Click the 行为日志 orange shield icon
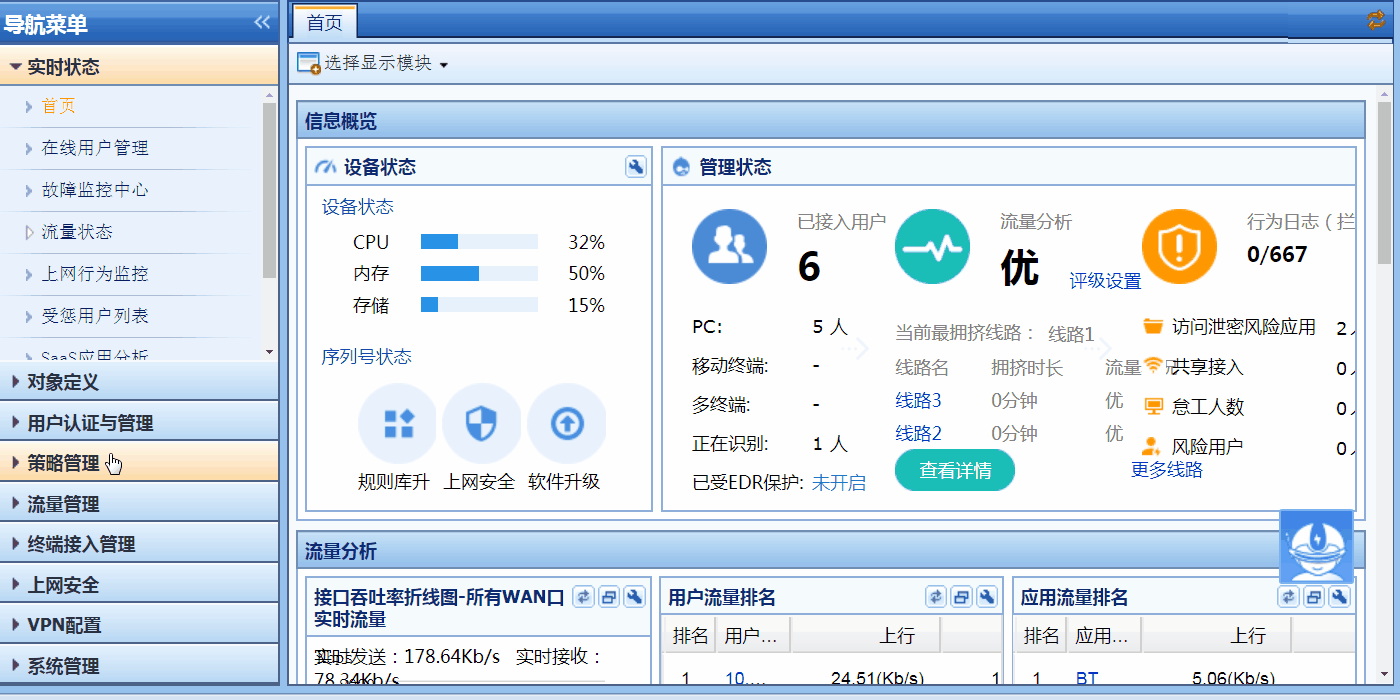 coord(1180,247)
